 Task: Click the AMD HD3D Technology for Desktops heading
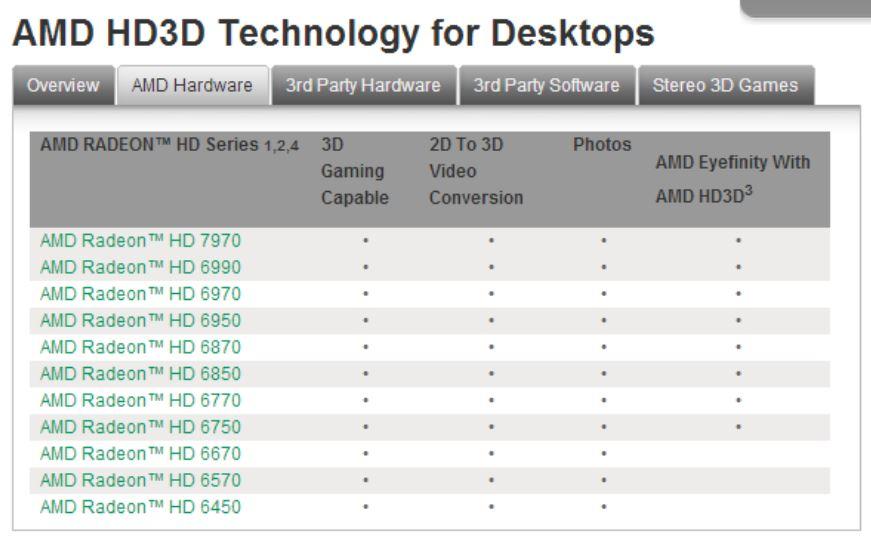point(333,33)
